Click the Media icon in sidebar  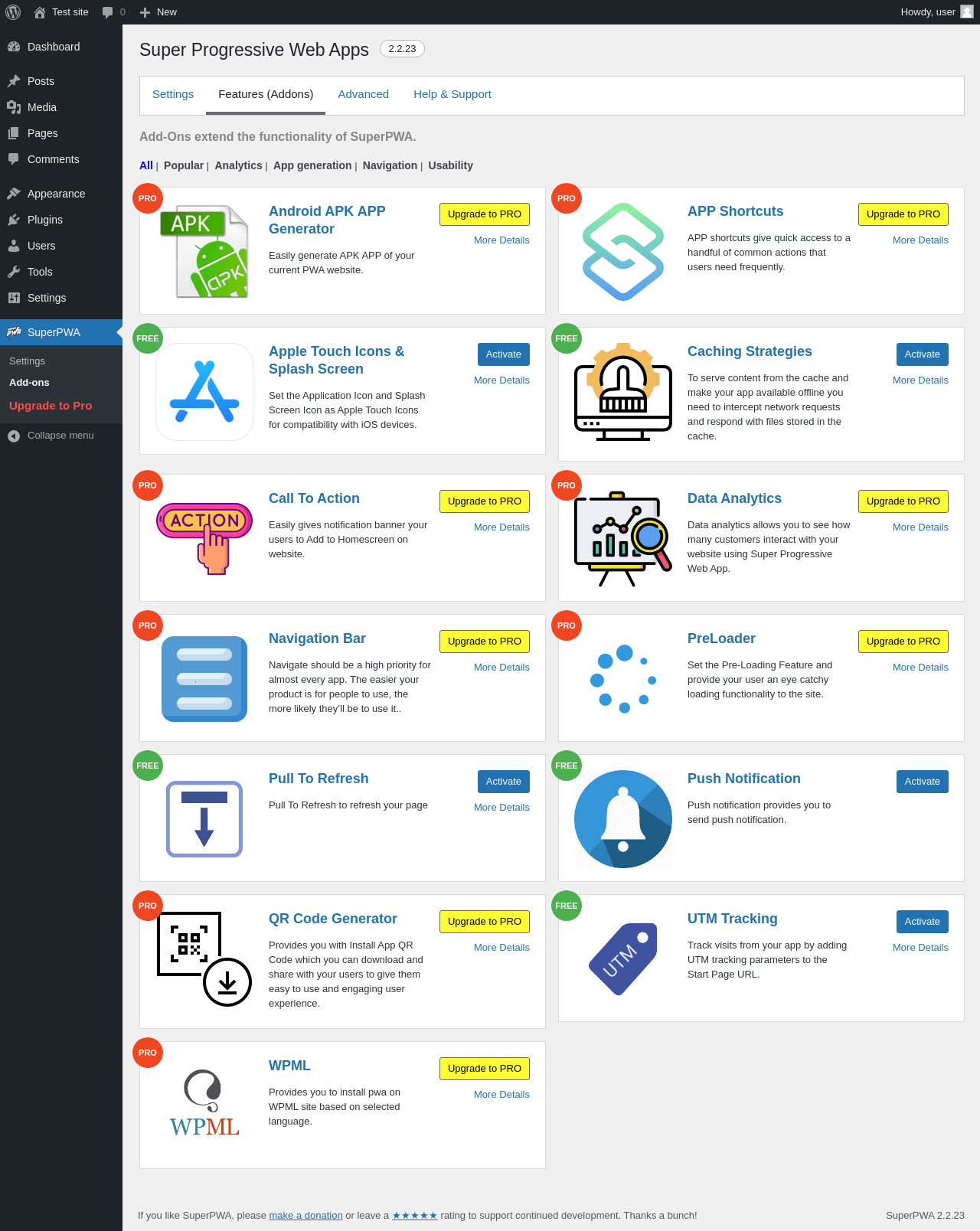pos(14,107)
